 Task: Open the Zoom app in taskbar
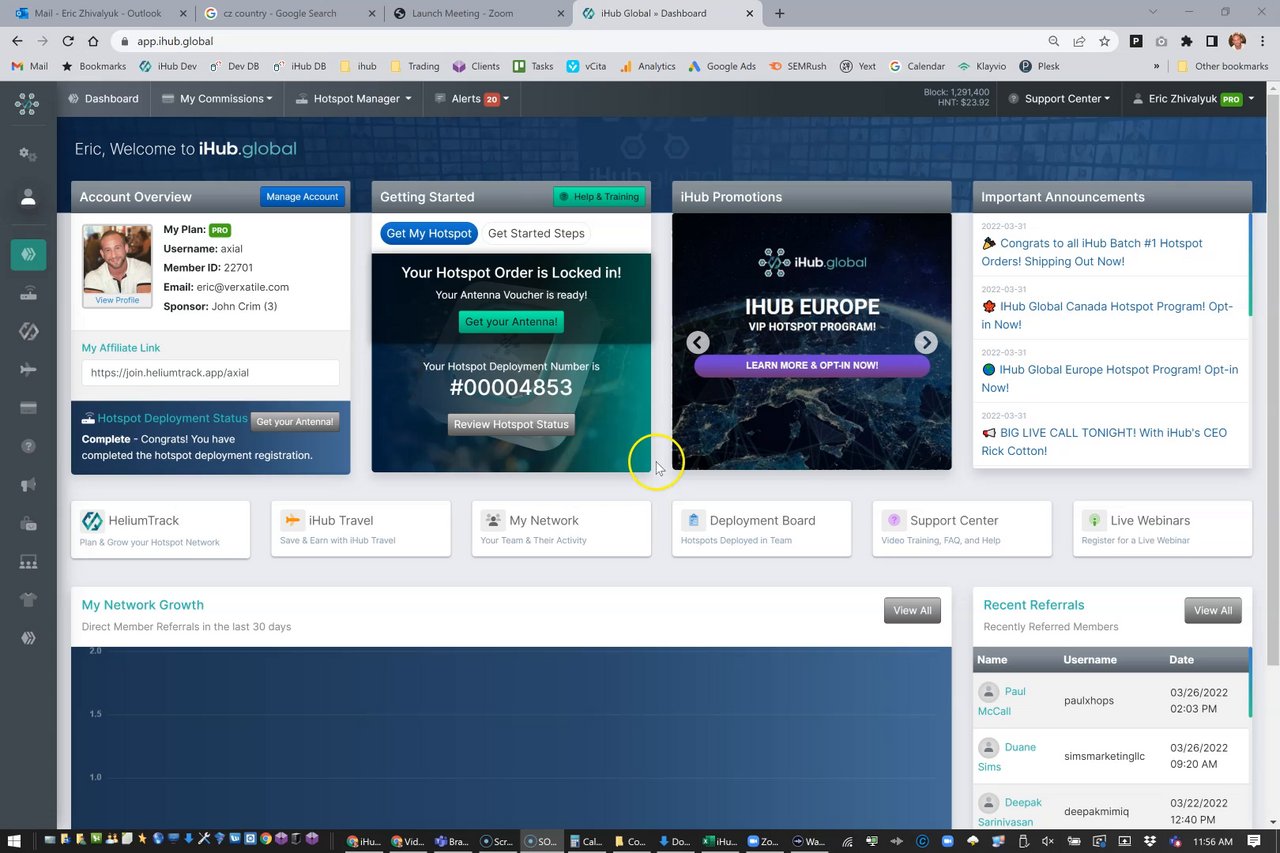[763, 841]
